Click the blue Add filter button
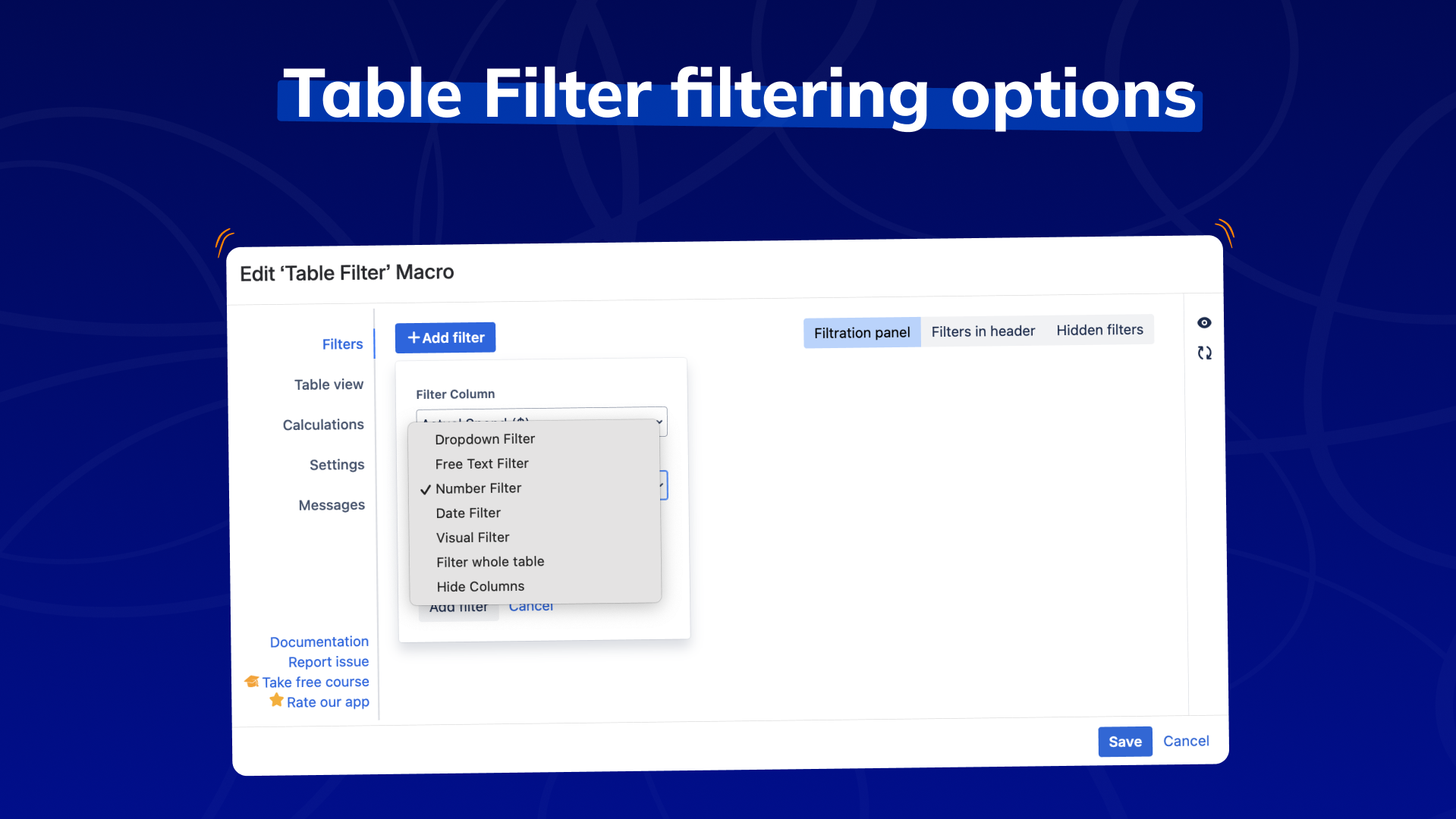 click(x=445, y=337)
